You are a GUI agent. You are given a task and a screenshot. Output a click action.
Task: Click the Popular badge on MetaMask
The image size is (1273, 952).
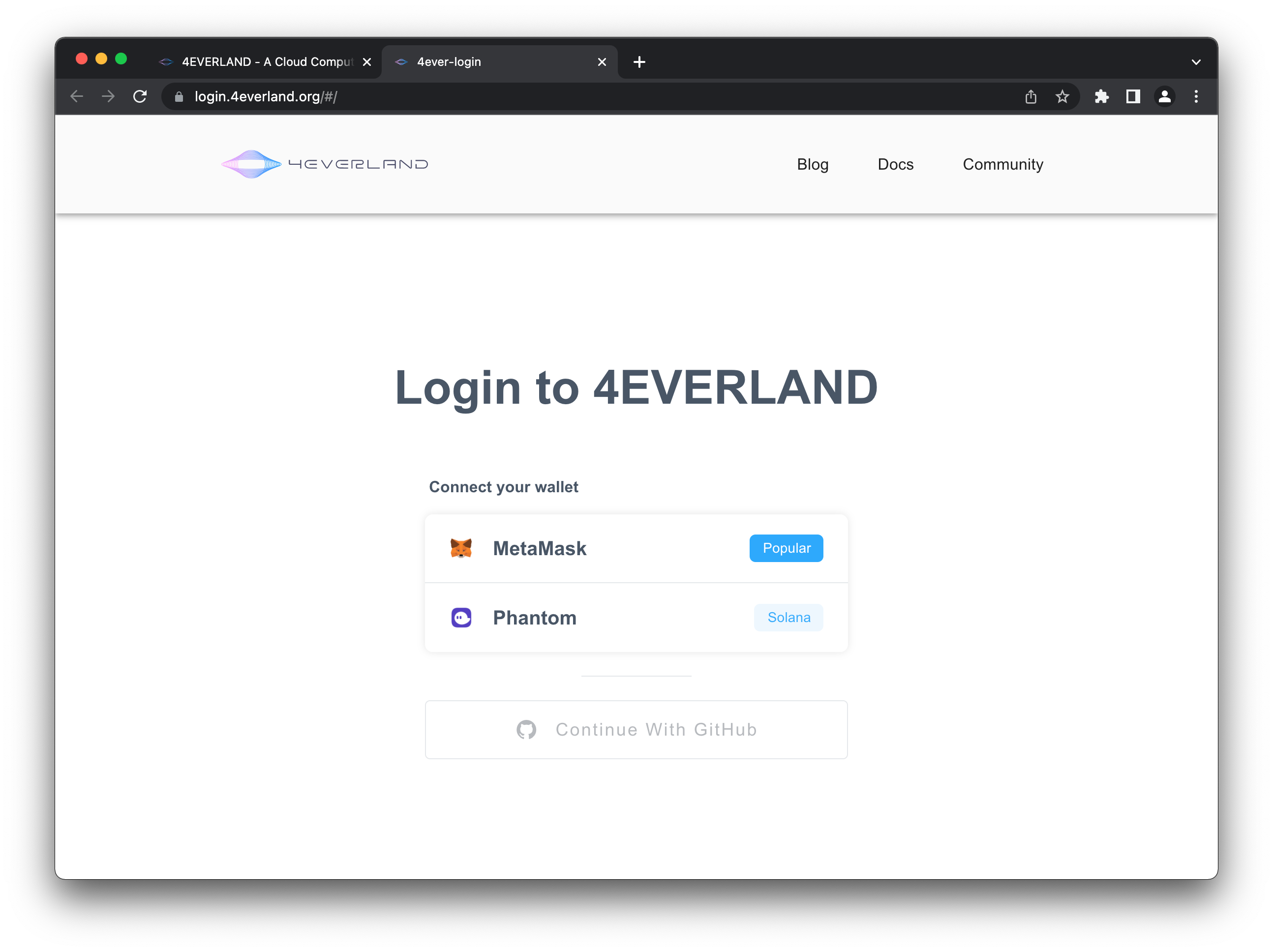[x=786, y=548]
